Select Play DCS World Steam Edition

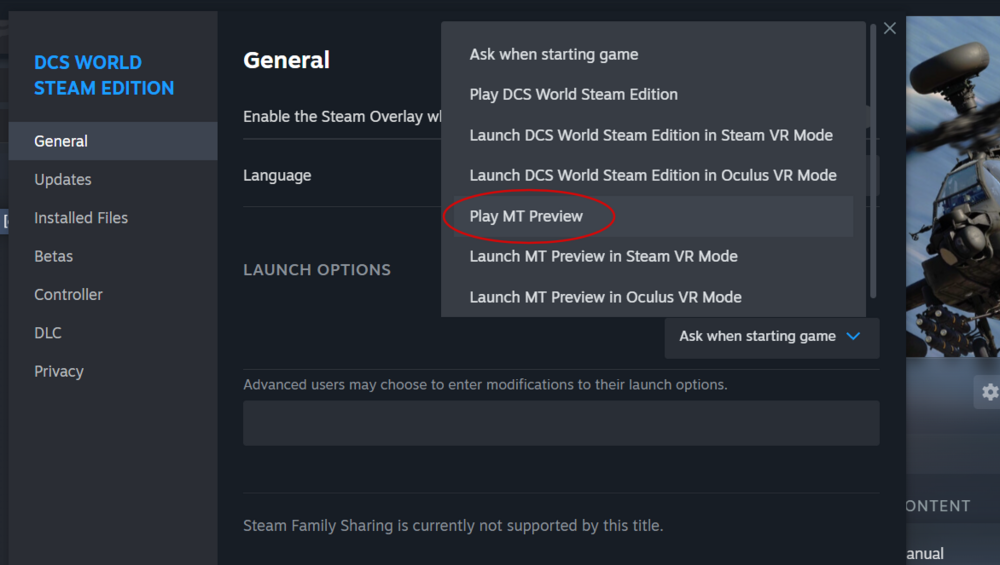tap(573, 95)
